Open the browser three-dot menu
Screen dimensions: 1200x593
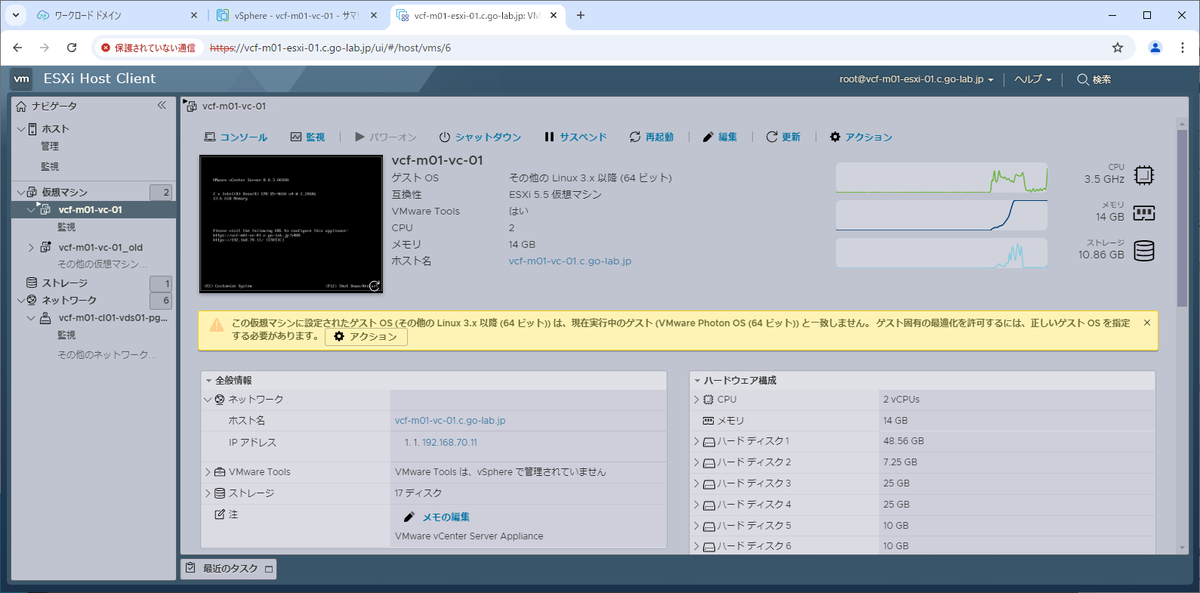[1182, 47]
